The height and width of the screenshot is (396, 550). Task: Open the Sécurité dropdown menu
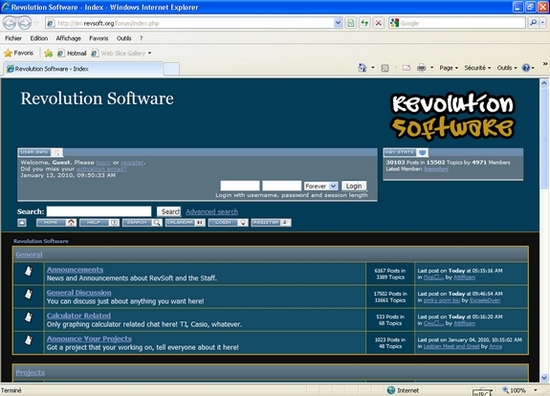pyautogui.click(x=477, y=68)
